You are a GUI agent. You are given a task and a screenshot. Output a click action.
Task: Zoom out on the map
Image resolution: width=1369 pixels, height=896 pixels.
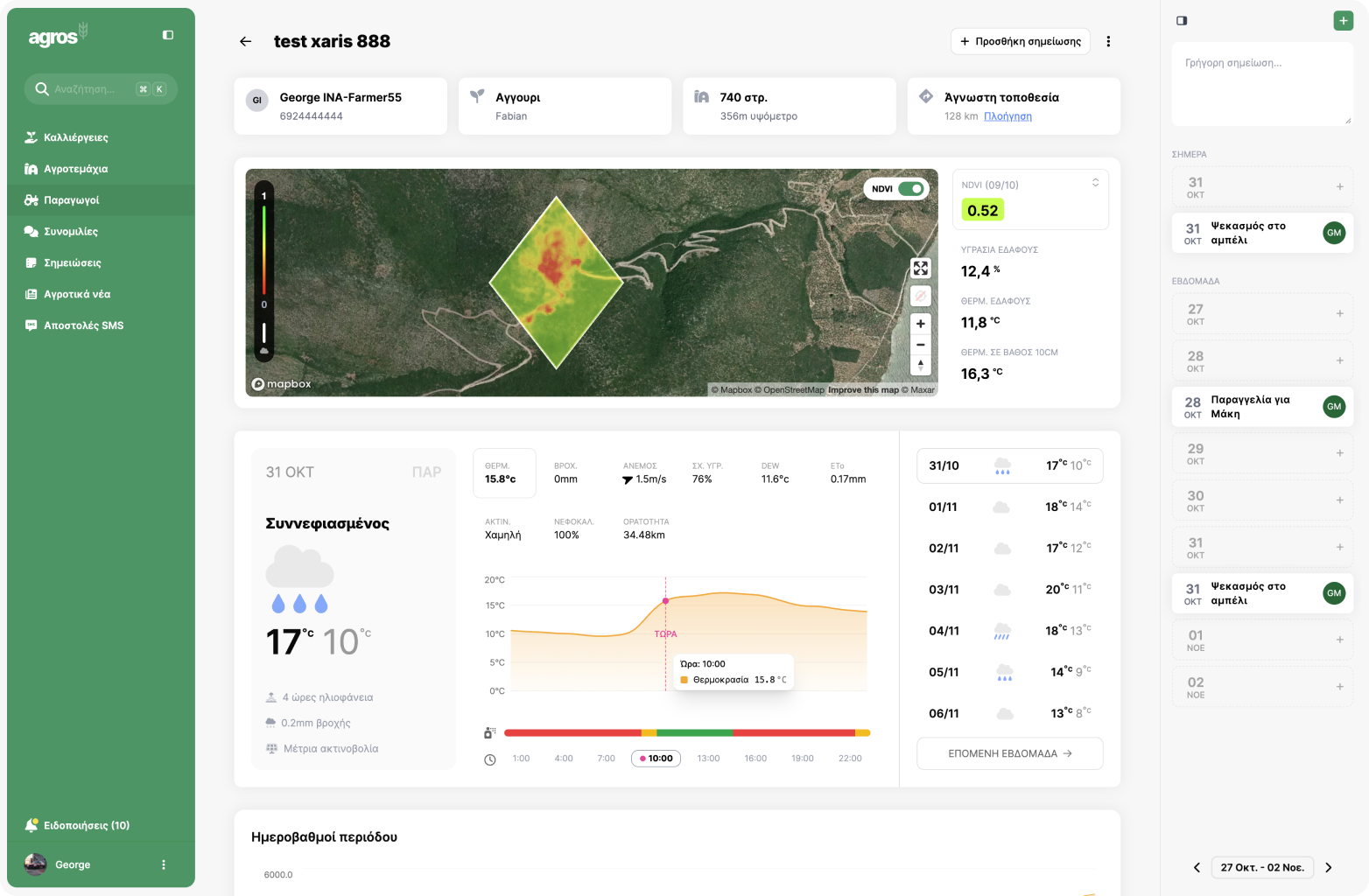click(x=920, y=345)
